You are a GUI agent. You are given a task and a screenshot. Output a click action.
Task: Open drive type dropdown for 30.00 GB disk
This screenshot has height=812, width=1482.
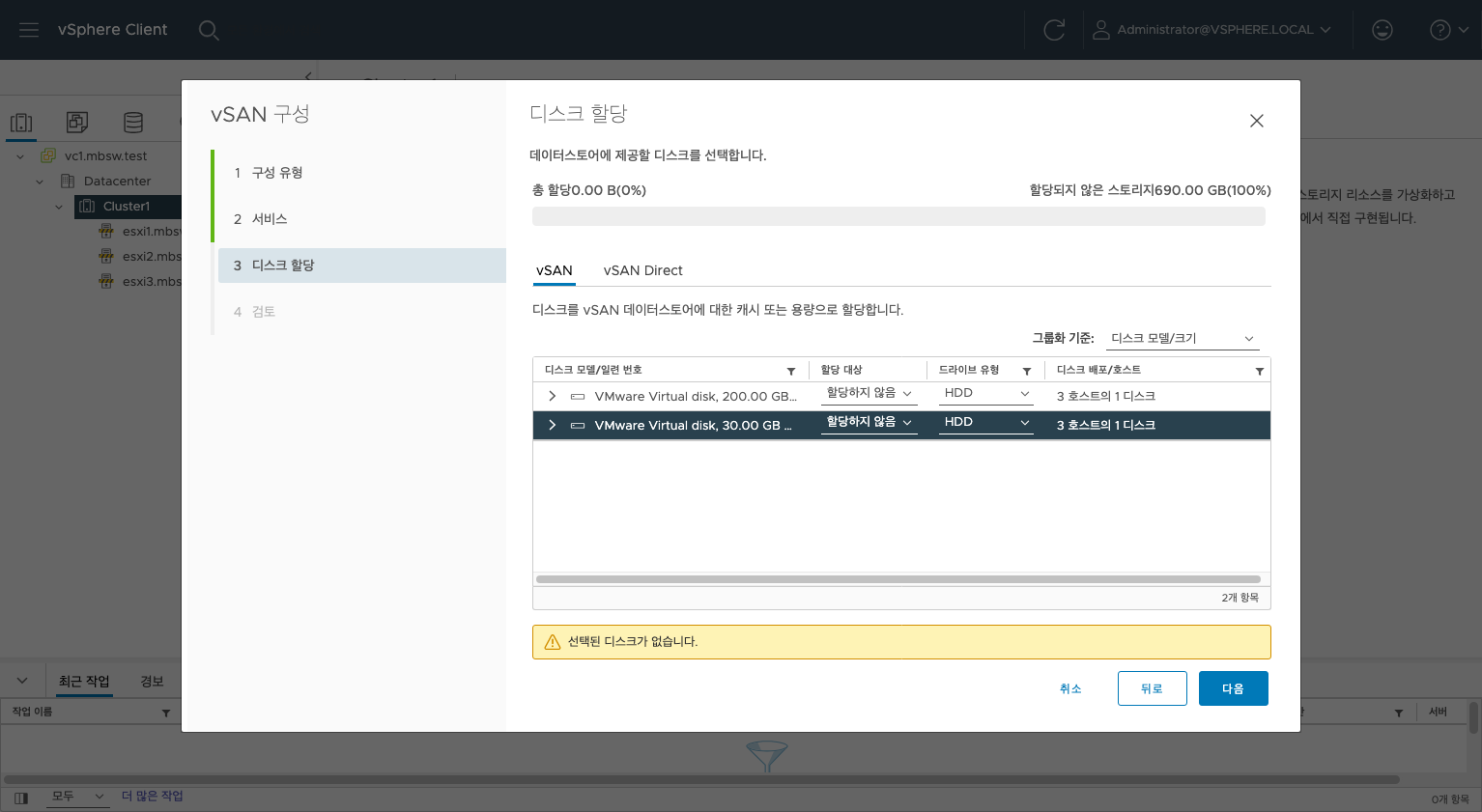click(x=986, y=422)
